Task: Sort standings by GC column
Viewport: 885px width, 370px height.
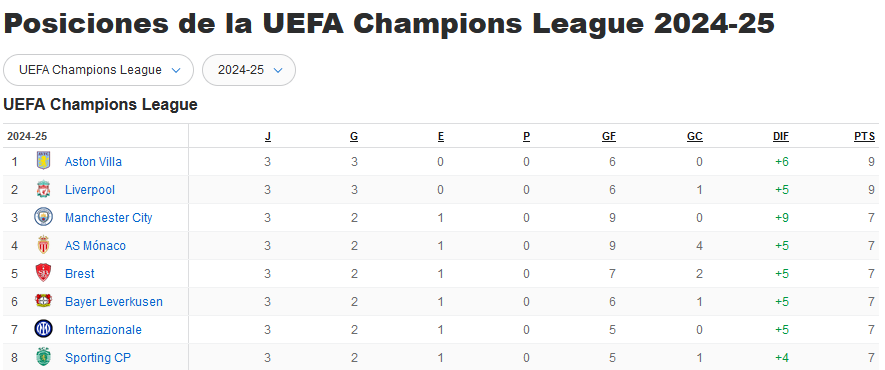Action: (x=695, y=136)
